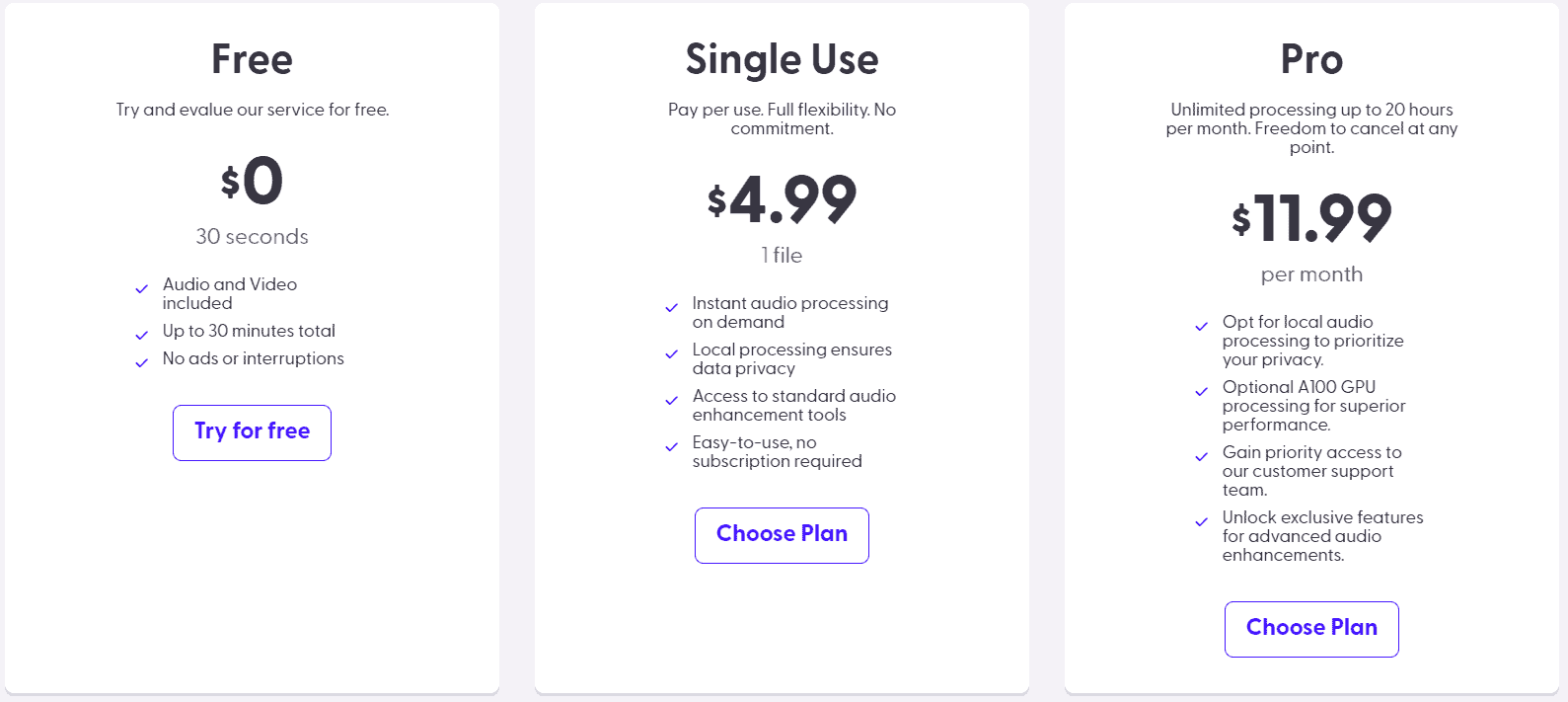Select checkmark beside "Local processing ensures data privacy"
Image resolution: width=1568 pixels, height=702 pixels.
[672, 352]
